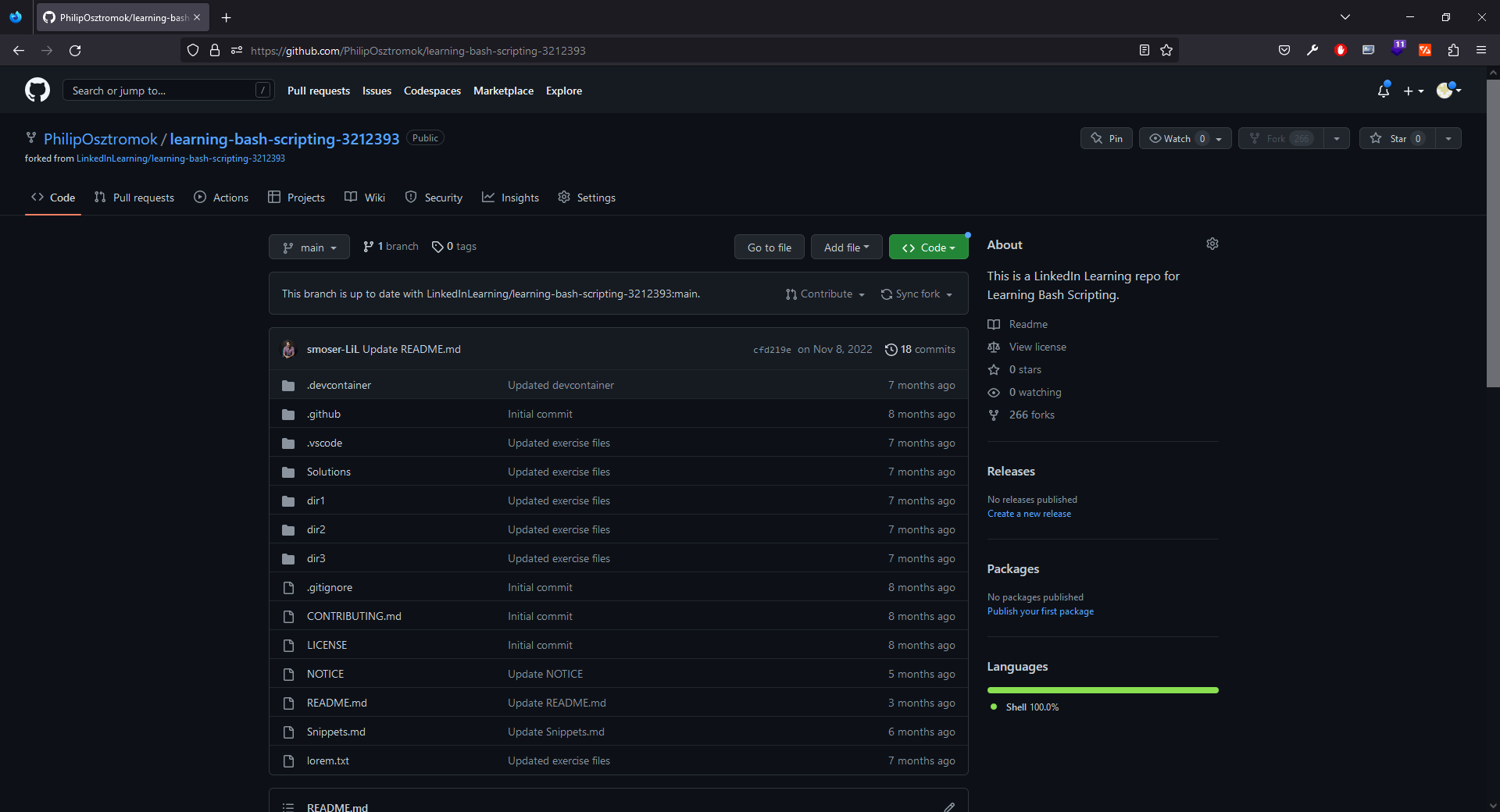Open the Firefox extensions puzzle icon
Screen dimensions: 1500x812
click(1453, 51)
